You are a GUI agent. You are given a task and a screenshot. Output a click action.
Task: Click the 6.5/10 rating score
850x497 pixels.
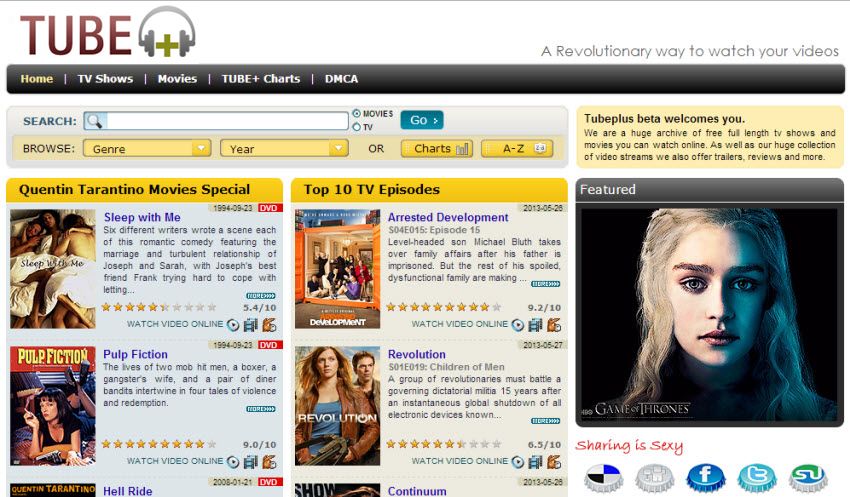(544, 445)
